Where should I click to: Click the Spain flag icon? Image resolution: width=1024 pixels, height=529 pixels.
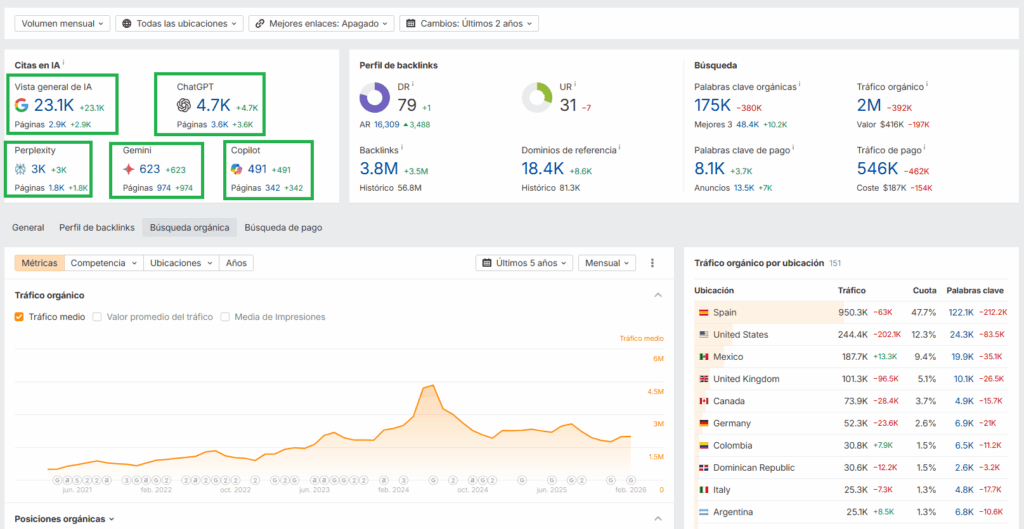tap(703, 312)
